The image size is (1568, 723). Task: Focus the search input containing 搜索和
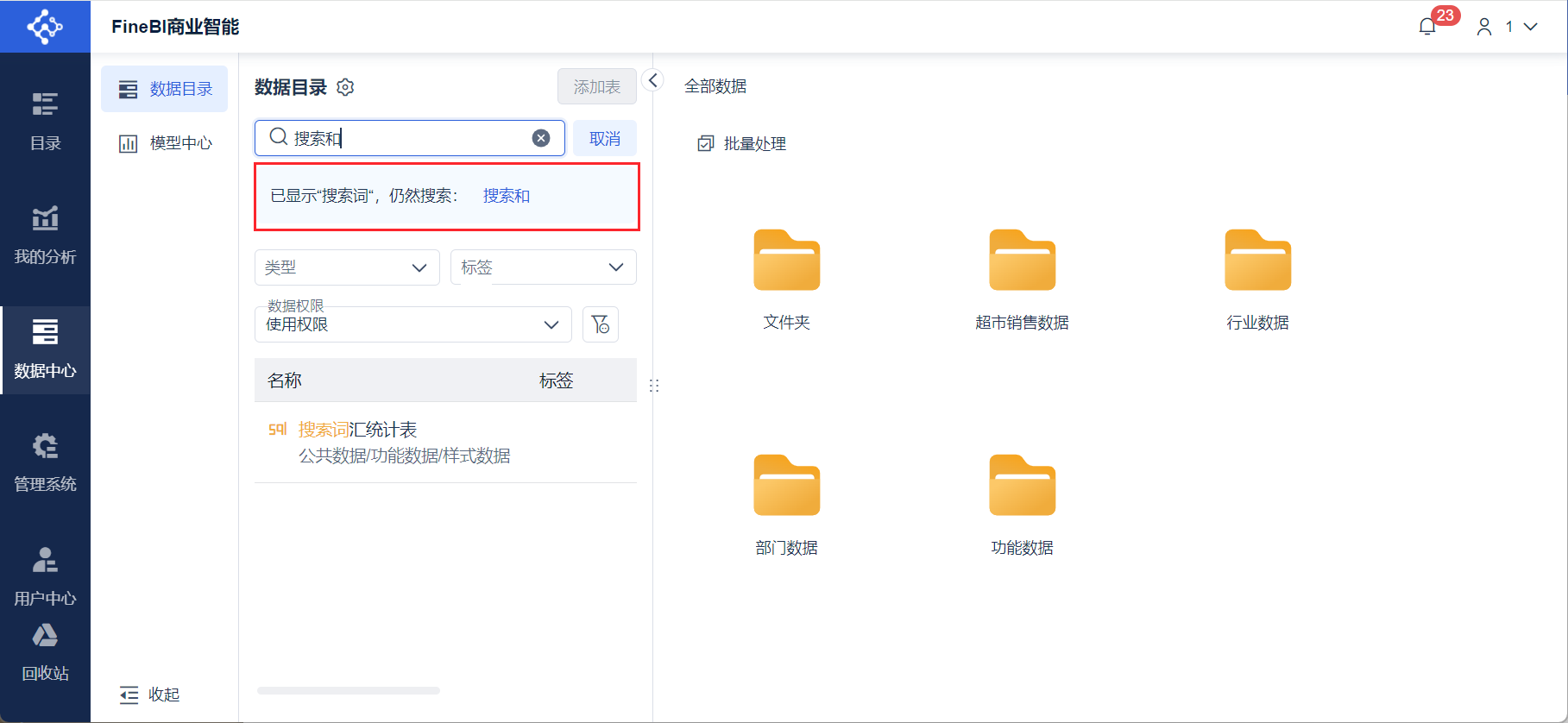(410, 138)
